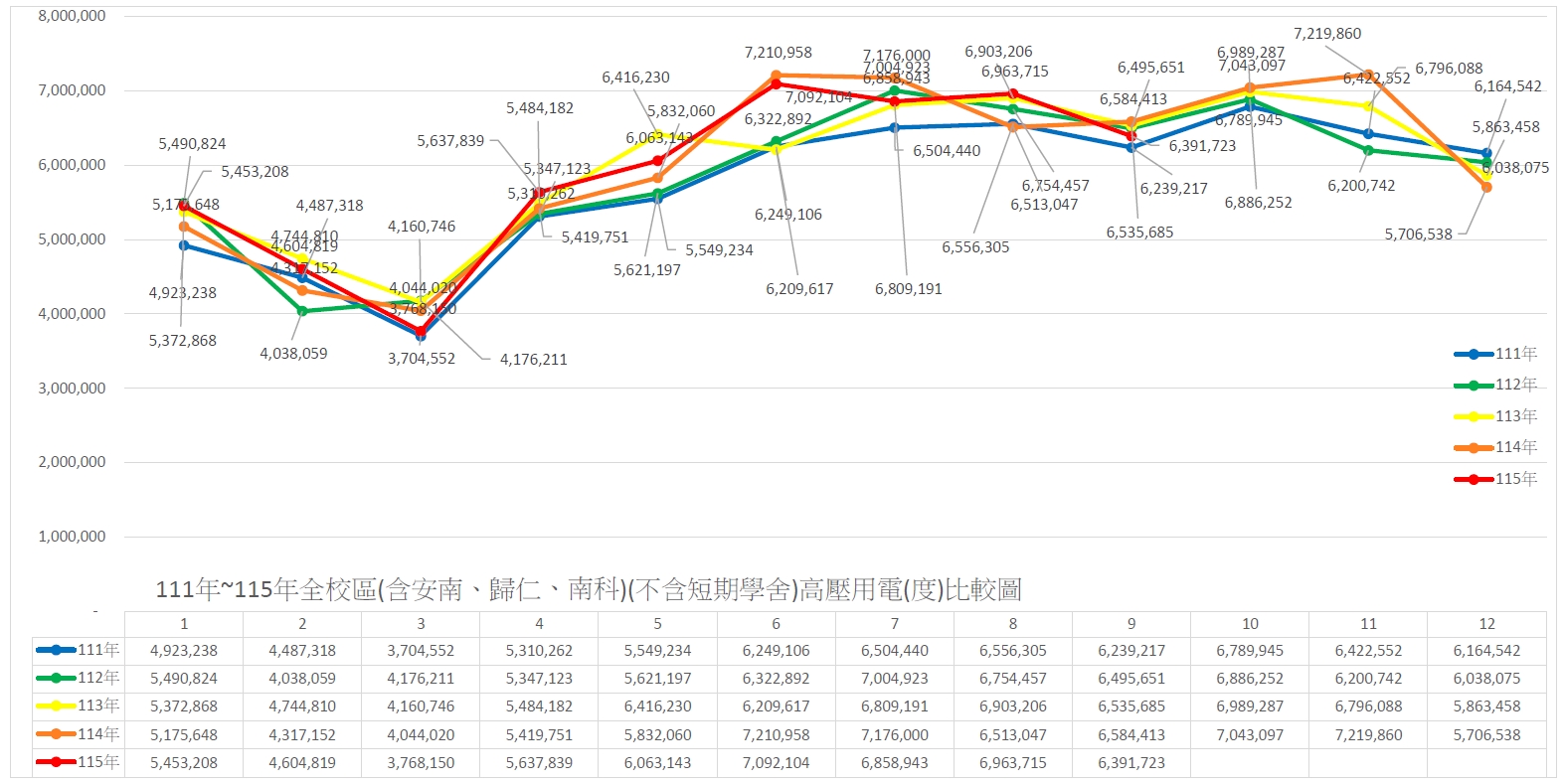Click the 111年 row label in data table
The width and height of the screenshot is (1563, 784).
point(79,650)
